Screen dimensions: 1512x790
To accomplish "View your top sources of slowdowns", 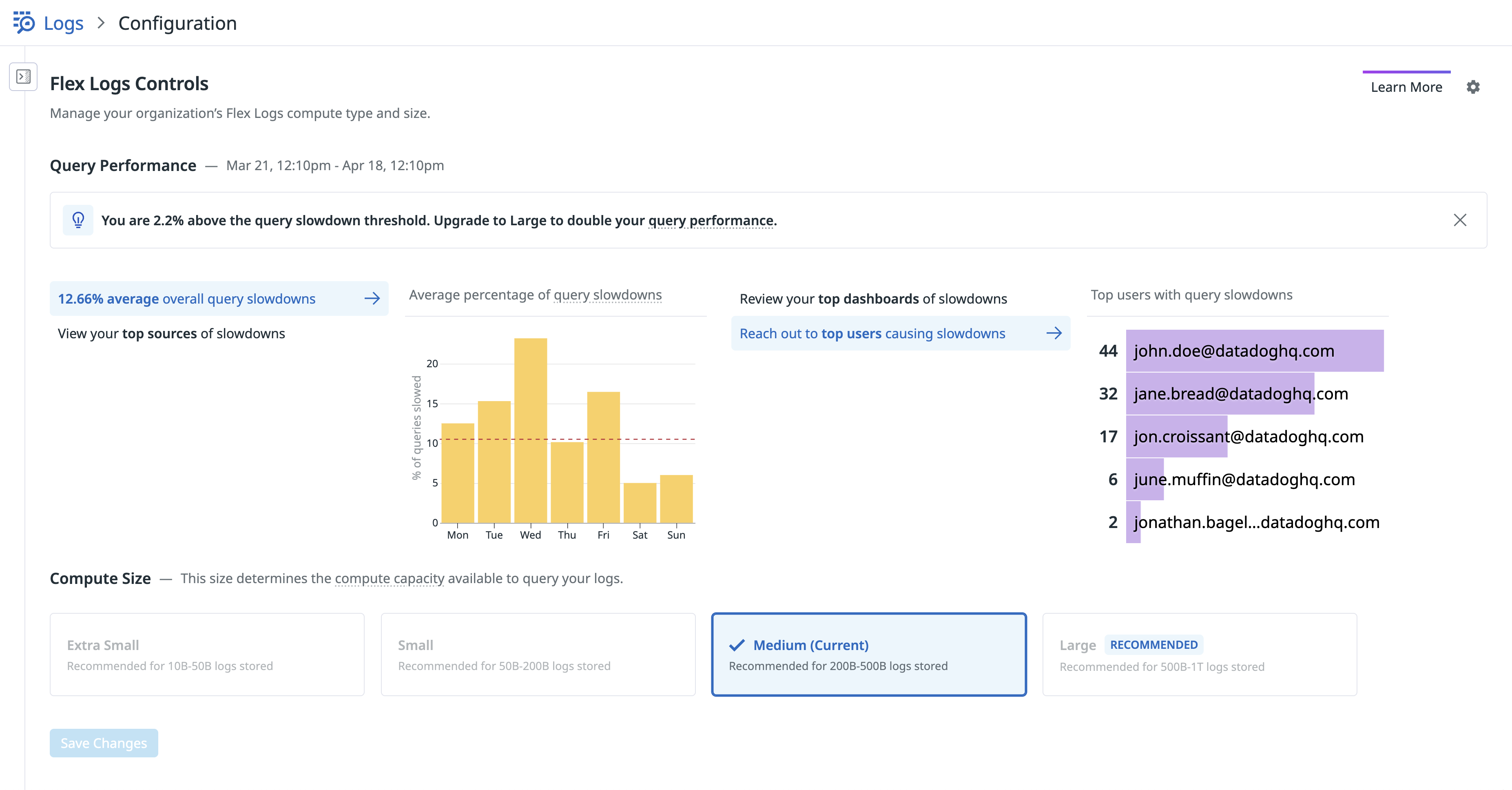I will [x=171, y=333].
